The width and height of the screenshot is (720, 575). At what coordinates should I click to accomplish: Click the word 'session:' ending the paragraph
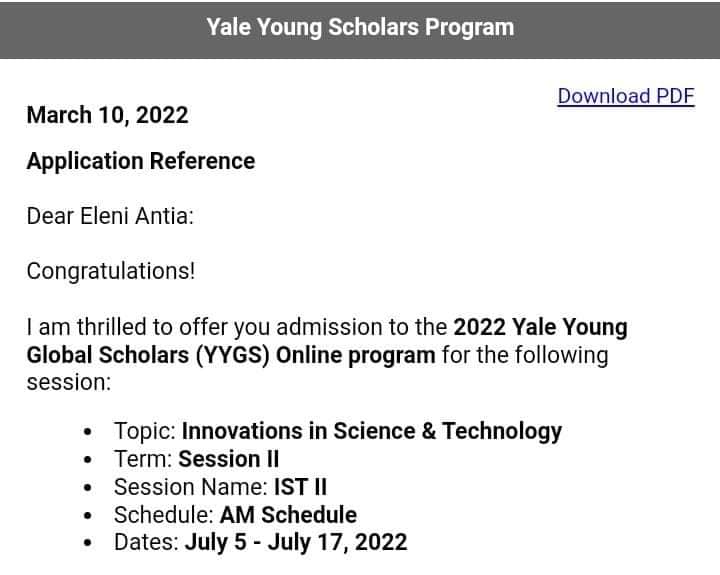click(68, 383)
